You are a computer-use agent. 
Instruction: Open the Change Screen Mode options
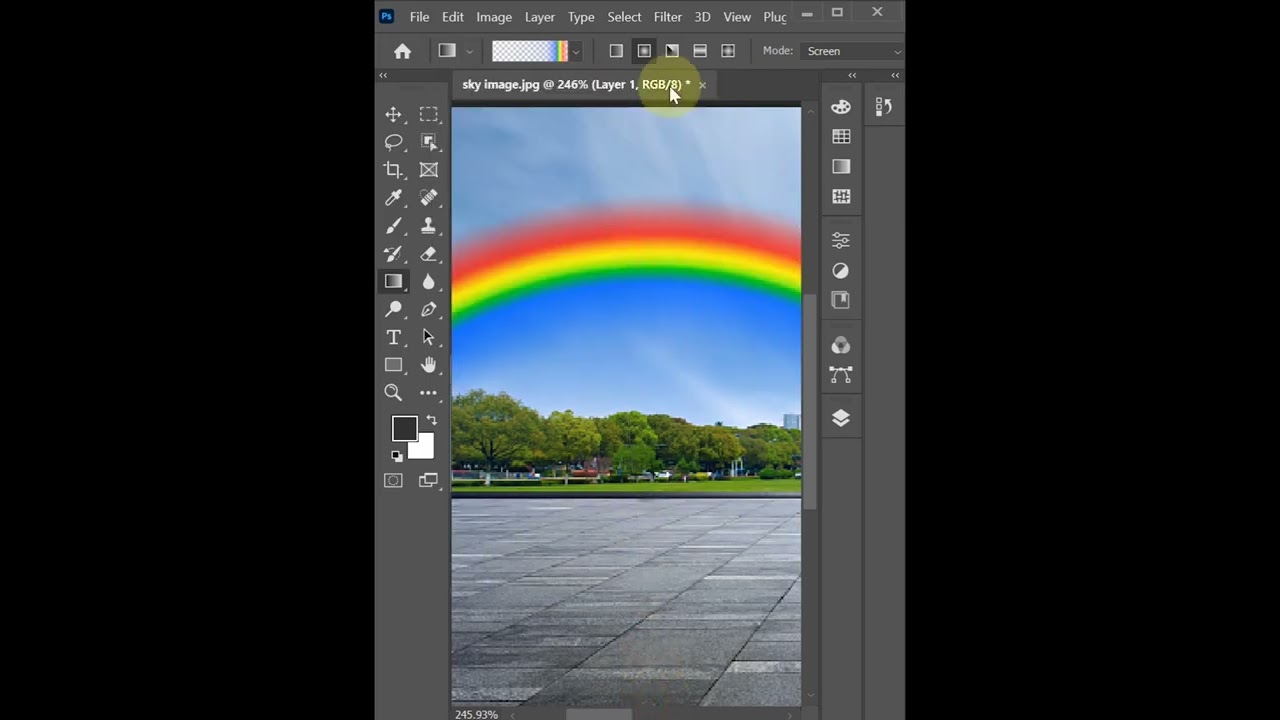pos(429,481)
